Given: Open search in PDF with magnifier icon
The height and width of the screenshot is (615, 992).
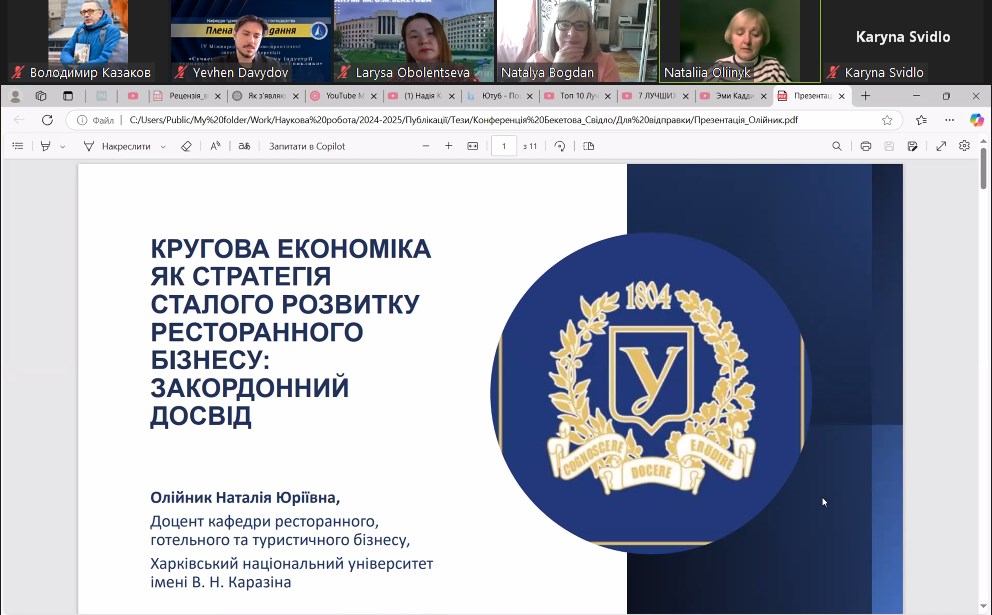Looking at the screenshot, I should pos(837,146).
